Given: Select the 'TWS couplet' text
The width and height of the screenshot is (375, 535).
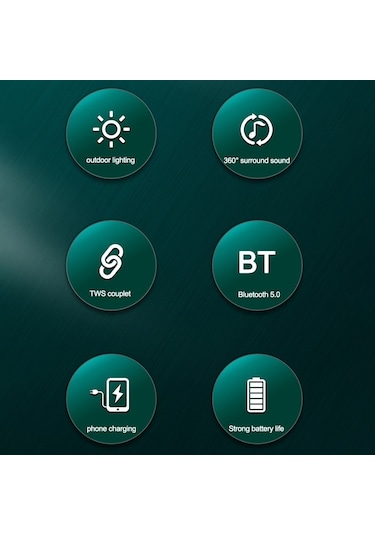Looking at the screenshot, I should pos(110,293).
